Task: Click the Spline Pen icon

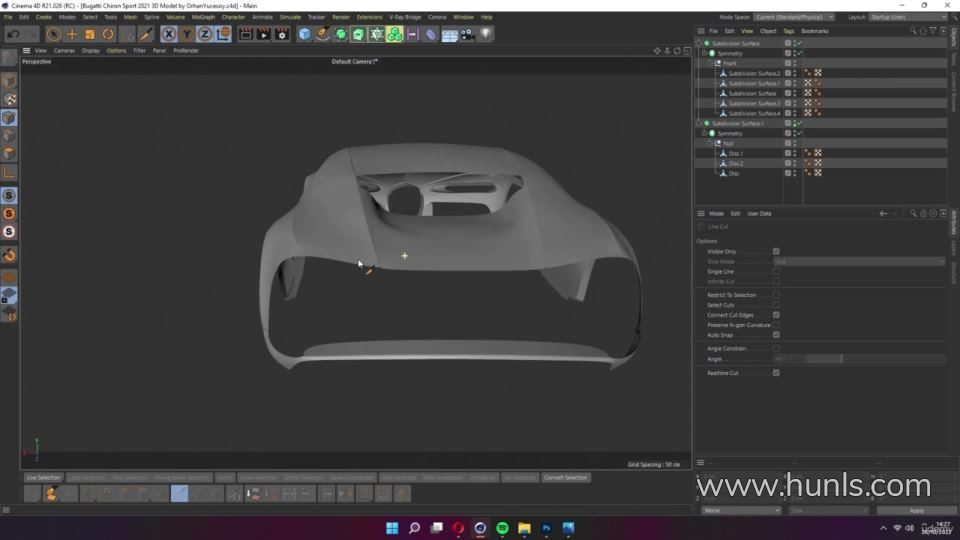Action: click(323, 34)
